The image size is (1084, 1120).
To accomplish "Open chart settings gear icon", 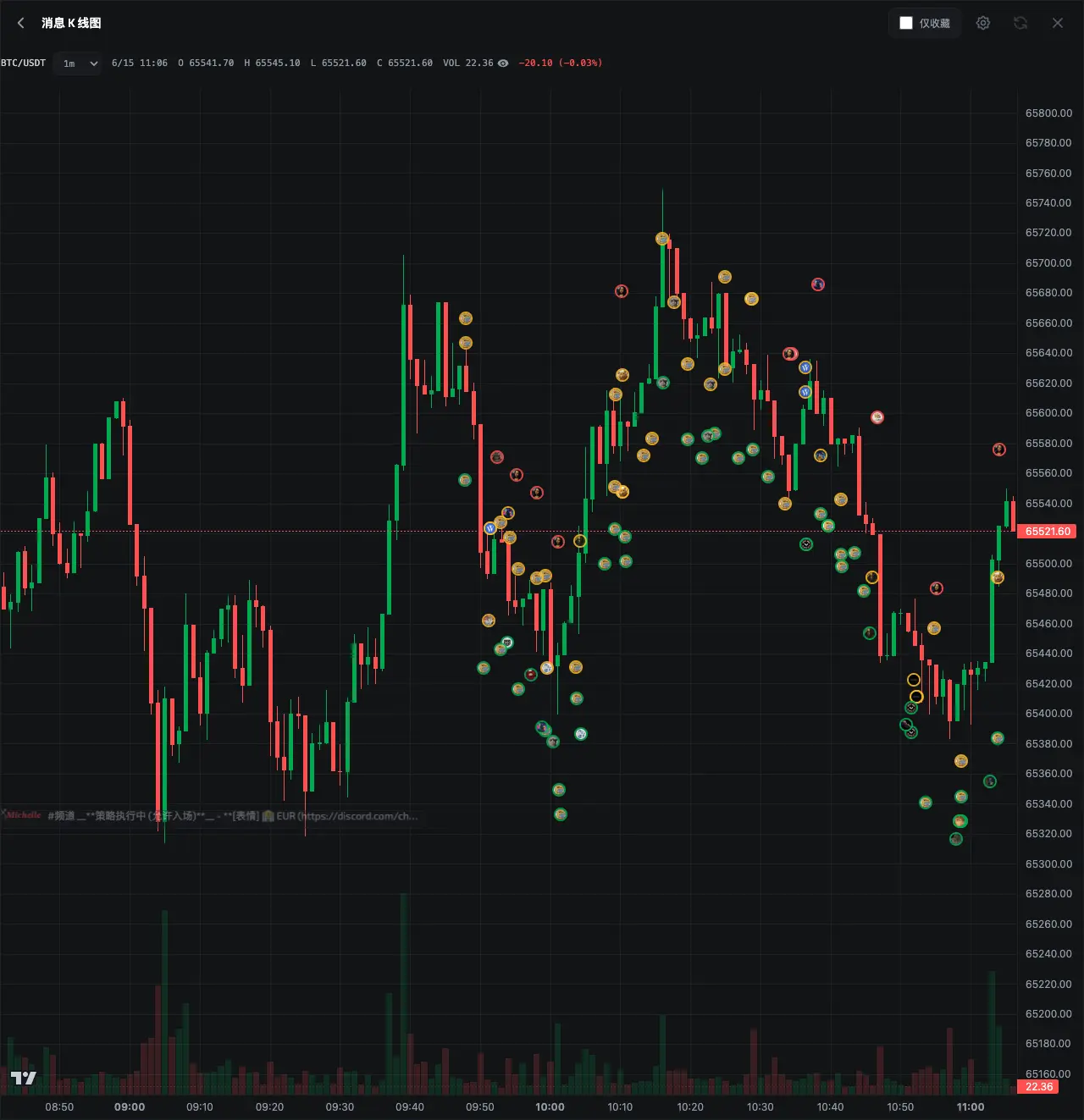I will tap(983, 23).
